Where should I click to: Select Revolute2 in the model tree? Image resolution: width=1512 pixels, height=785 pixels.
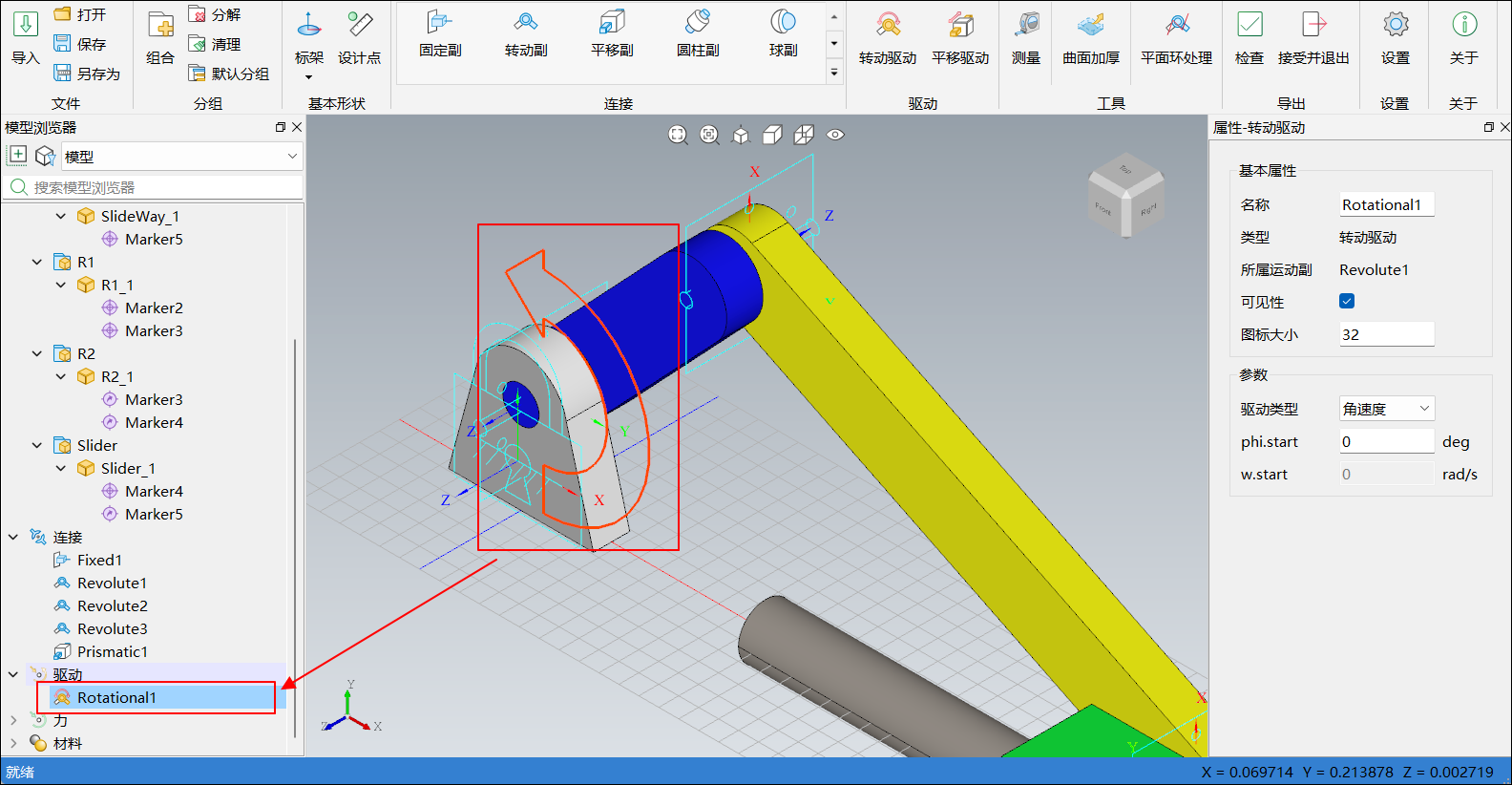(112, 605)
